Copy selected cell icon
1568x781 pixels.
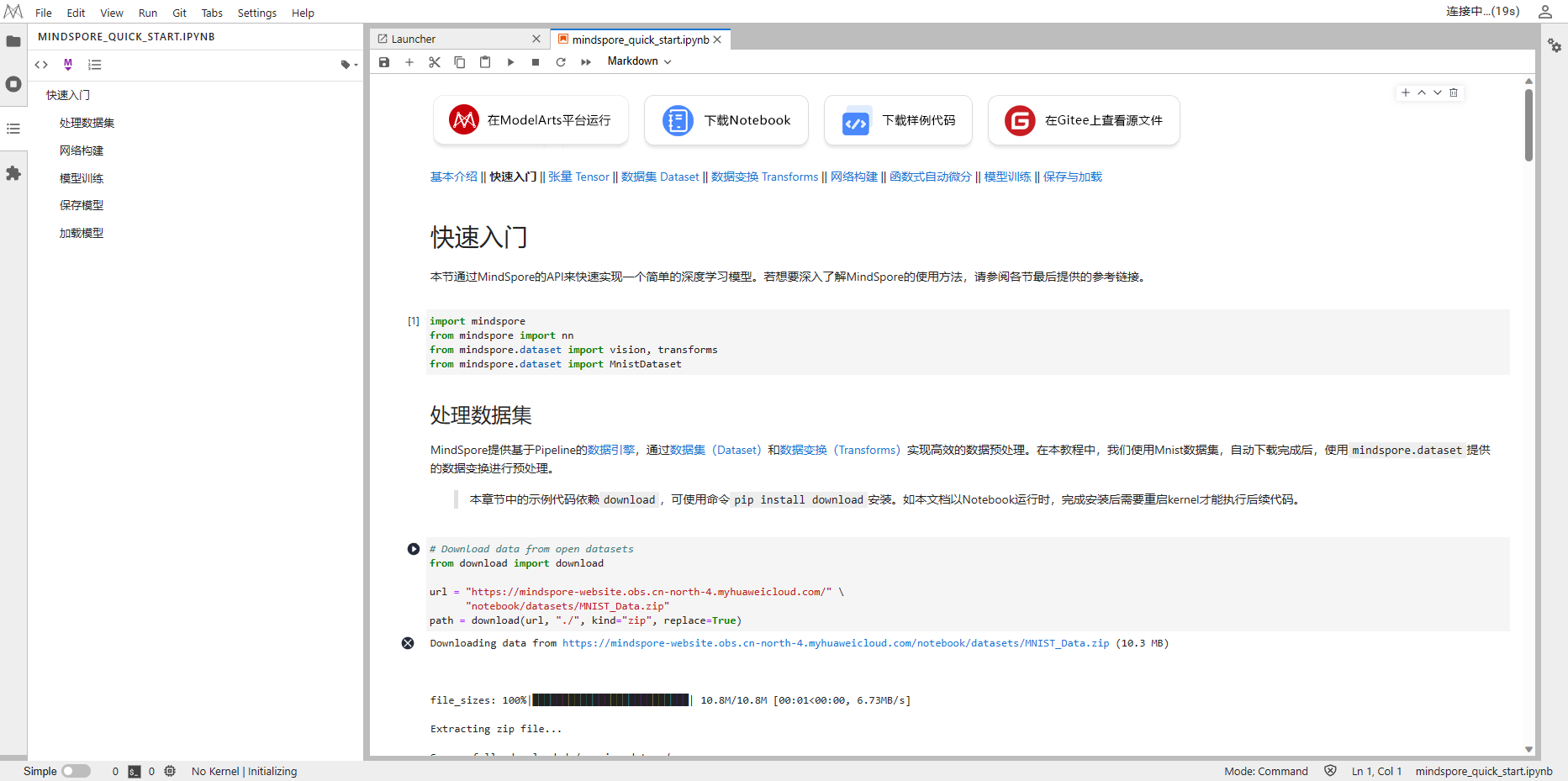pyautogui.click(x=460, y=62)
